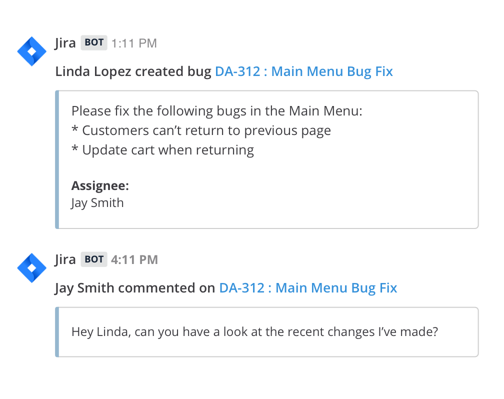The height and width of the screenshot is (399, 504).
Task: Open the DA-312 link in the commented message
Action: coord(308,288)
